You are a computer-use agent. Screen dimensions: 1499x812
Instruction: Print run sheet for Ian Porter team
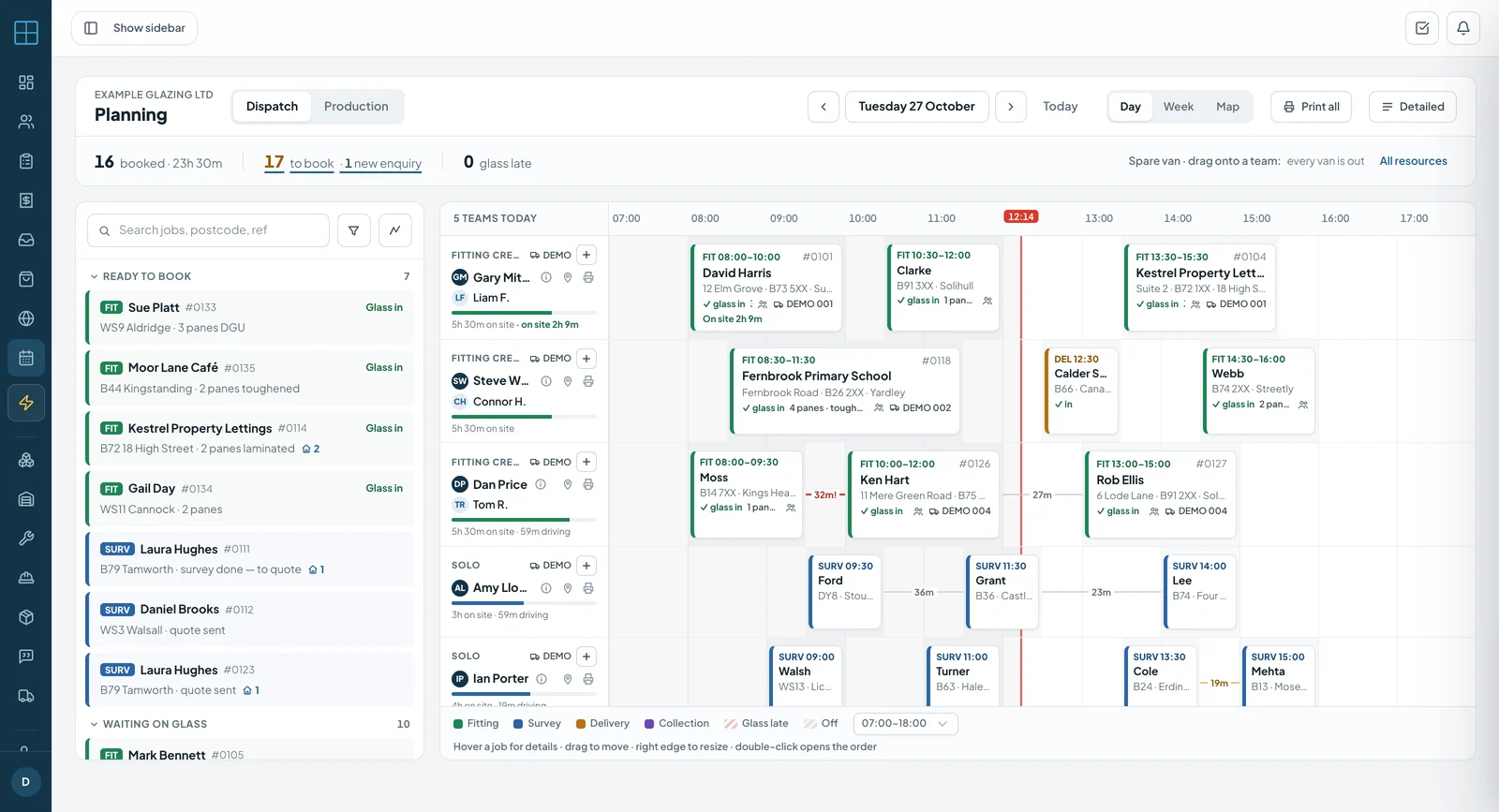[588, 679]
